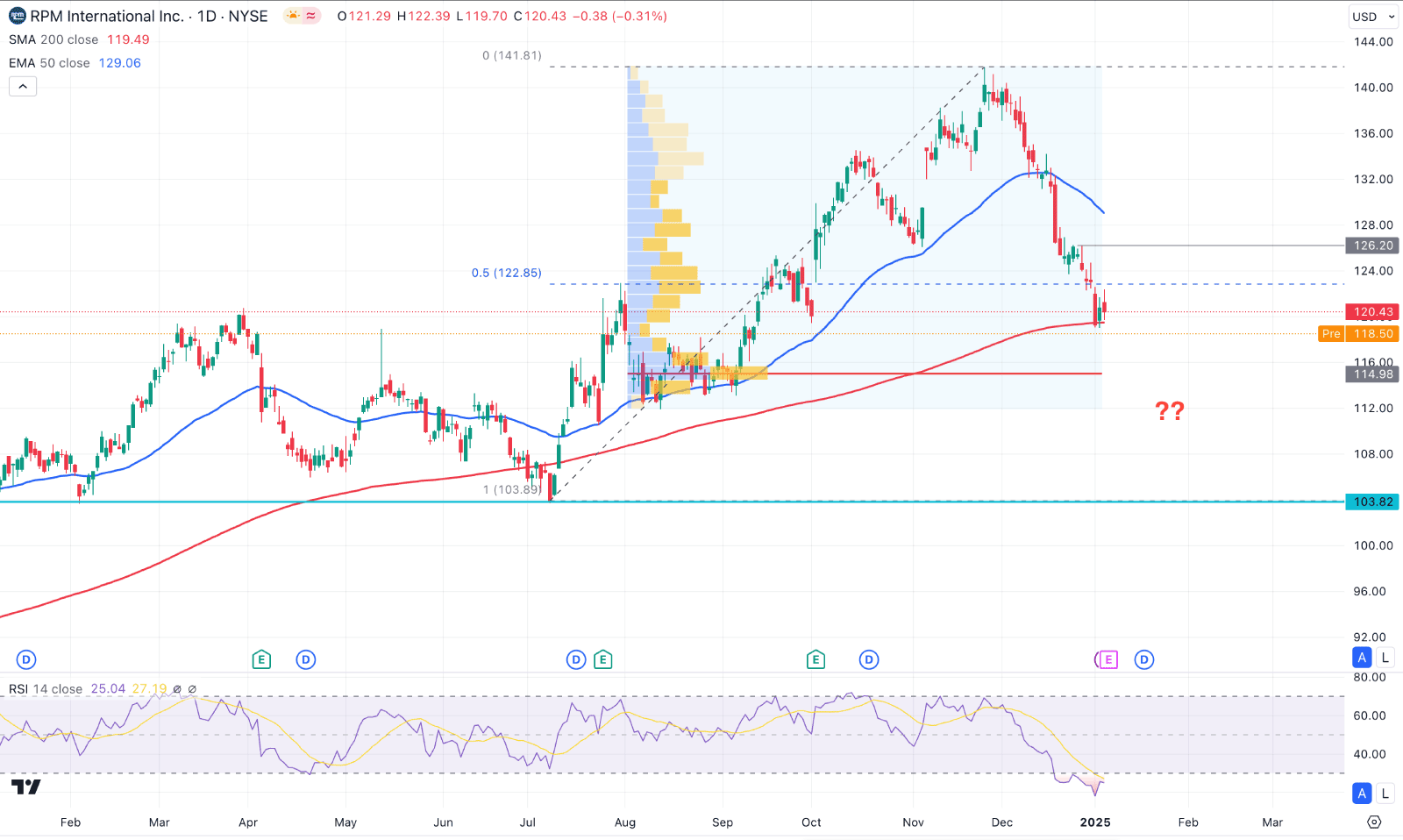Click the Jul label on time axis
Viewport: 1403px width, 840px height.
528,822
